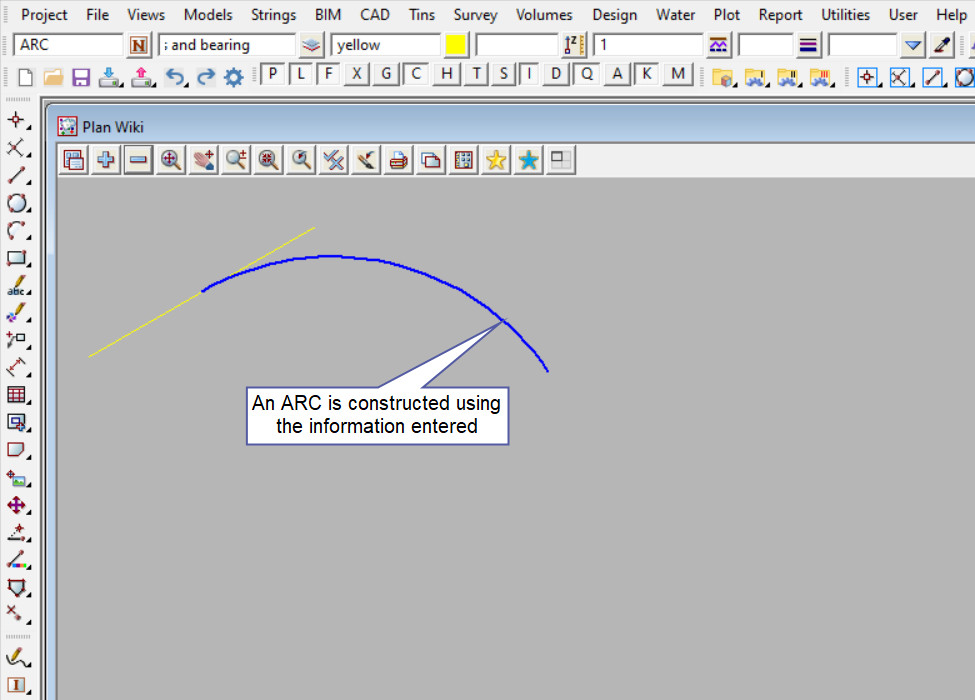Toggle the M snap button

coord(679,74)
